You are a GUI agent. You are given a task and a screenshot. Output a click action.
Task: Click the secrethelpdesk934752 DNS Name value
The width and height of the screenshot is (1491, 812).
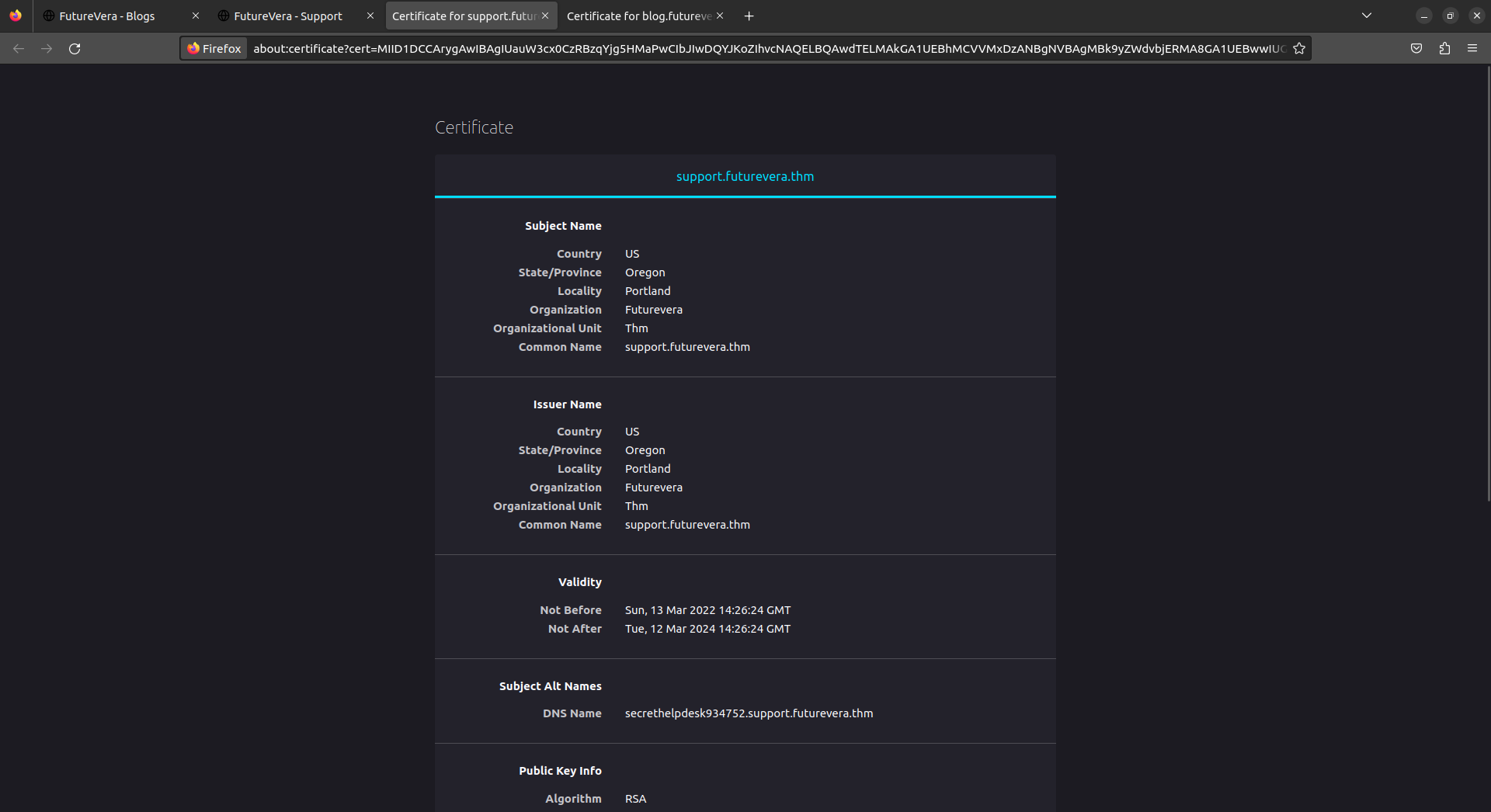tap(749, 713)
